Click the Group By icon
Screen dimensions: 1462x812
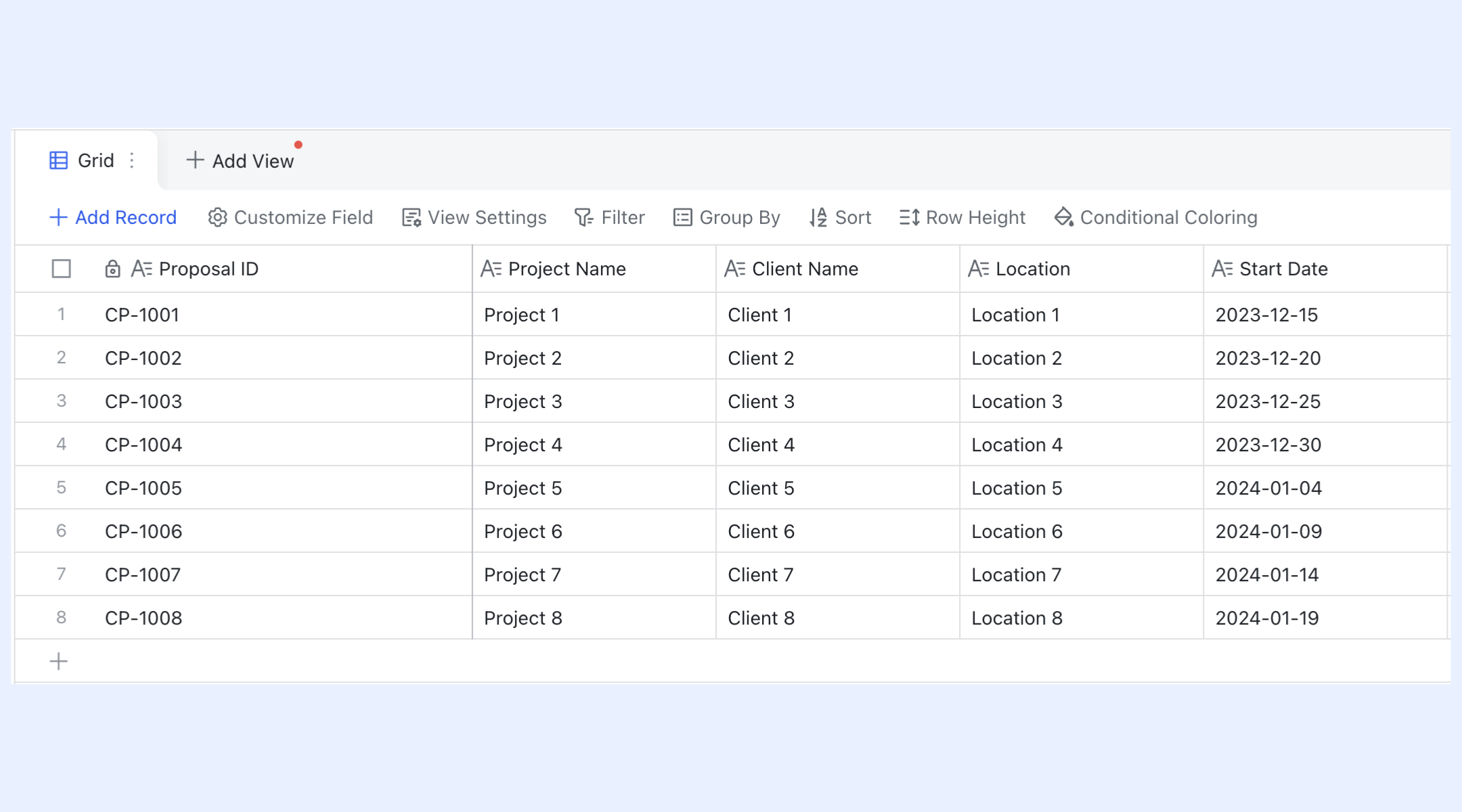click(x=683, y=217)
